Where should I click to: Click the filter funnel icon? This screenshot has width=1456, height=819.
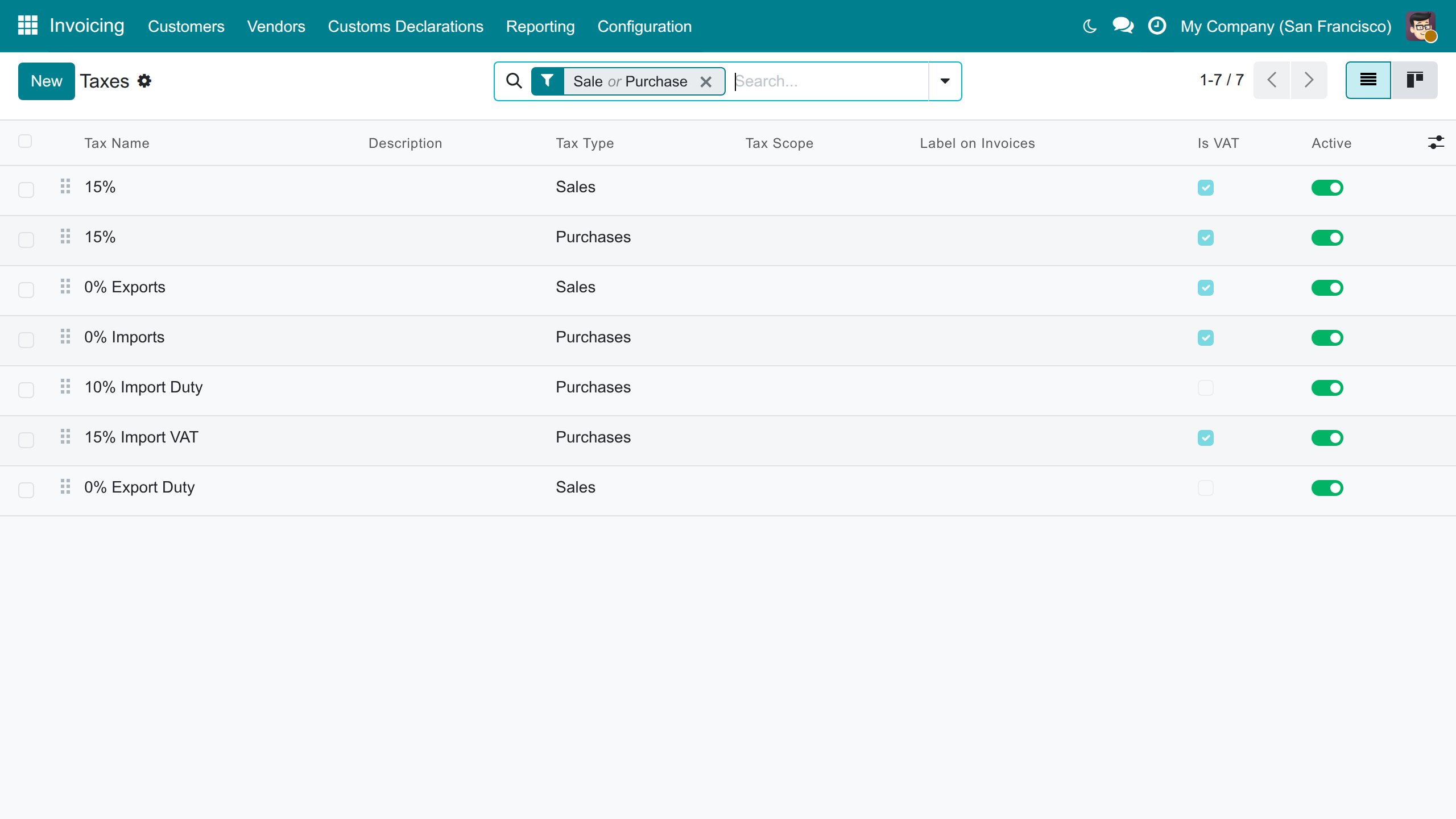(x=547, y=81)
